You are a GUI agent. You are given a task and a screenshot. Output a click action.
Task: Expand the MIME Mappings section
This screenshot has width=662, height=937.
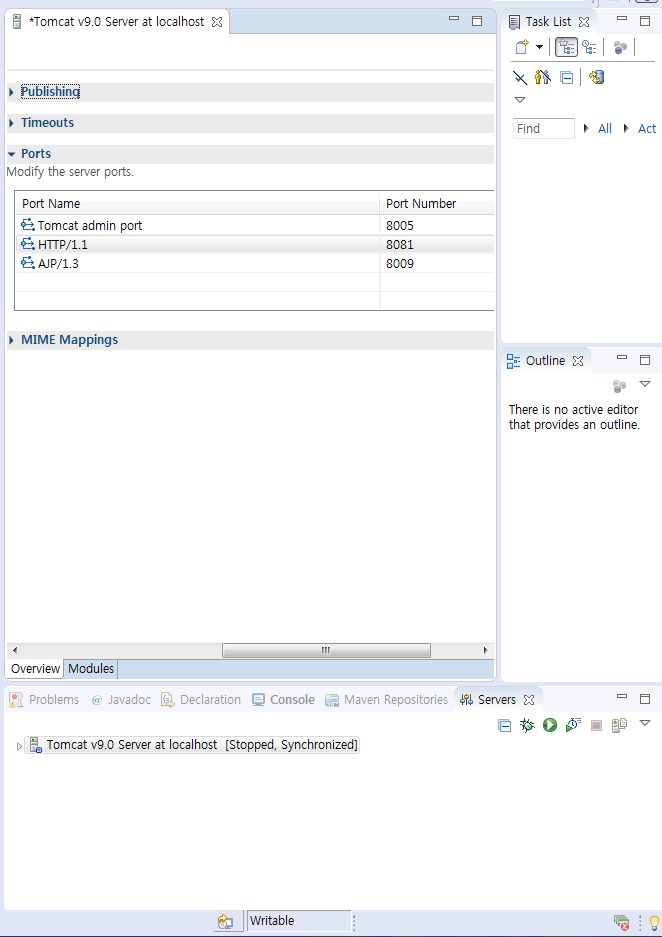[x=11, y=340]
